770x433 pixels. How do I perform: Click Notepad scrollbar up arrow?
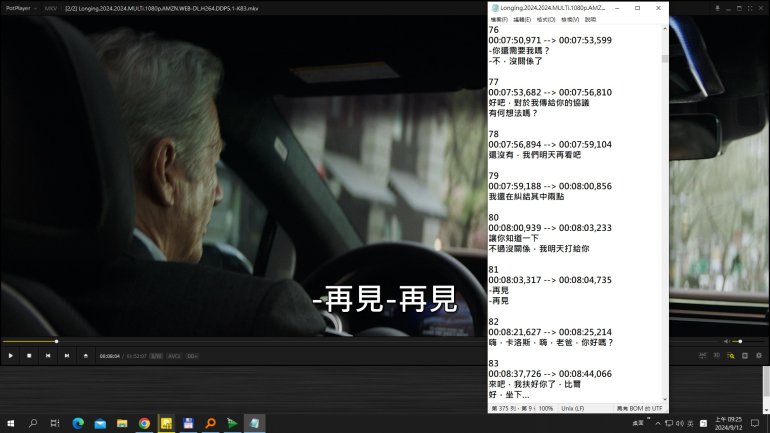pyautogui.click(x=665, y=29)
